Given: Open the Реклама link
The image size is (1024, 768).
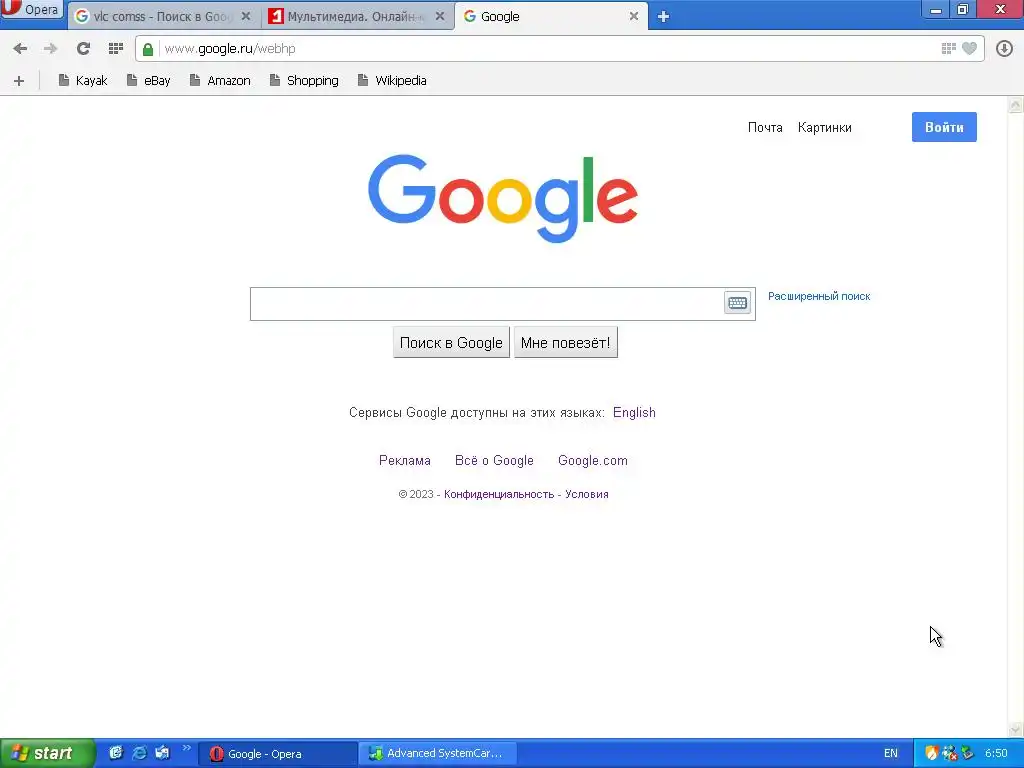Looking at the screenshot, I should point(405,460).
